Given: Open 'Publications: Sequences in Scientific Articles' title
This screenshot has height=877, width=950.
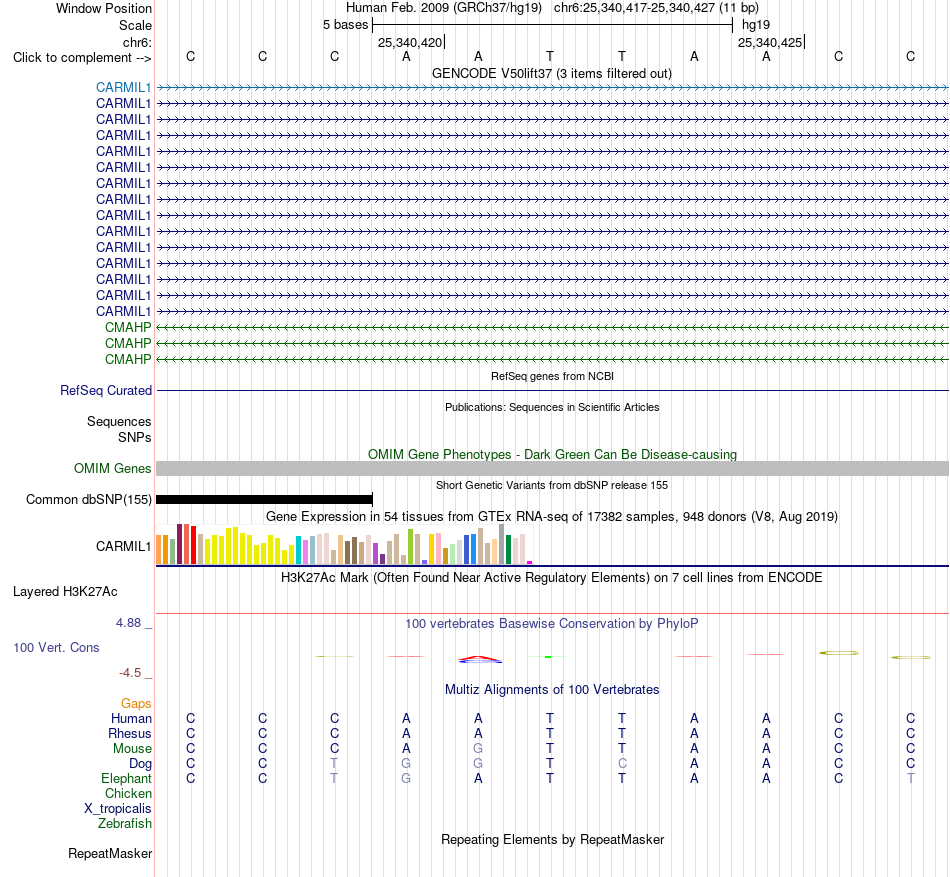Looking at the screenshot, I should coord(552,407).
